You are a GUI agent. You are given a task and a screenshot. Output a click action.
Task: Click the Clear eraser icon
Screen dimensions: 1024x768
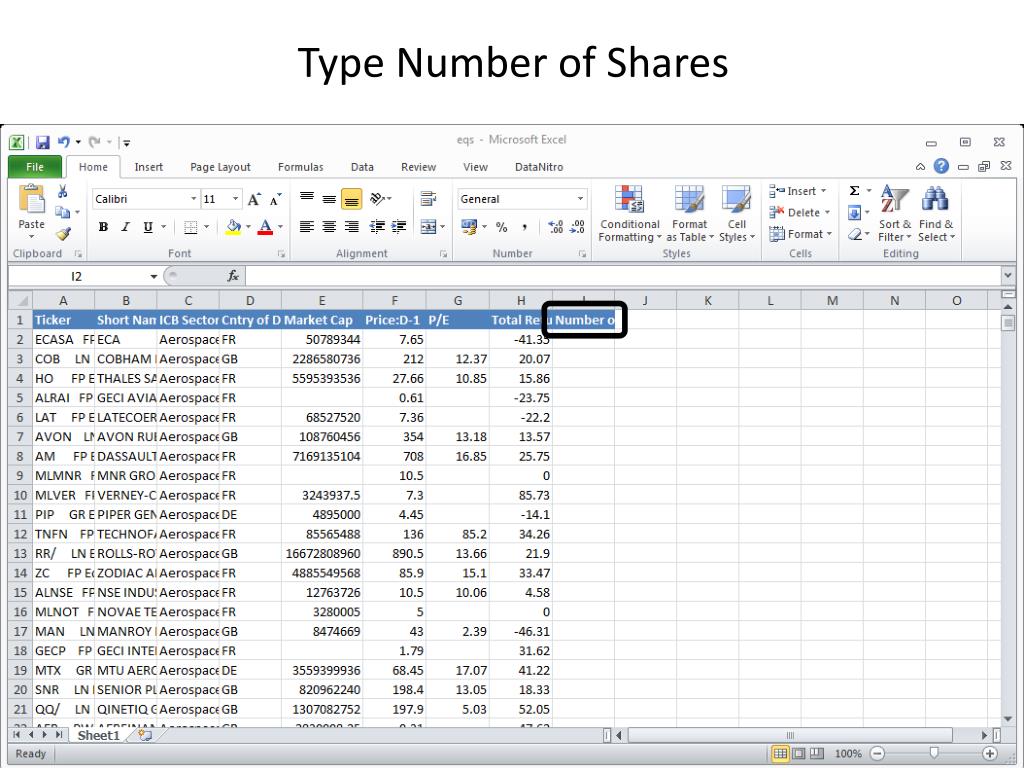[854, 234]
